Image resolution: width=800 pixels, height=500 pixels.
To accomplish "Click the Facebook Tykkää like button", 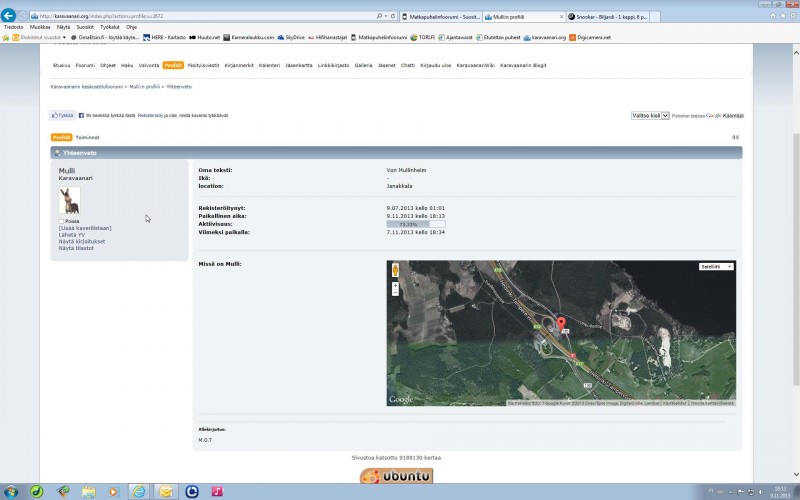I will click(x=63, y=115).
